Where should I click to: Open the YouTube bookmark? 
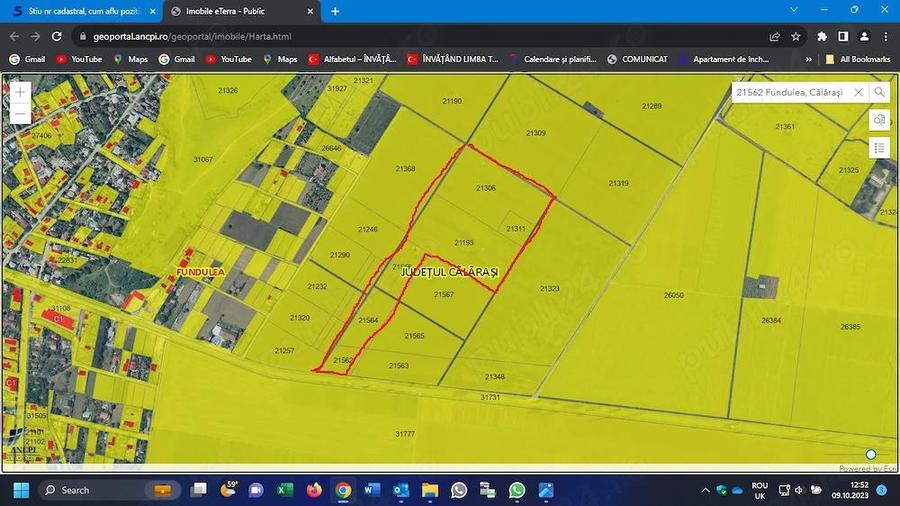pyautogui.click(x=79, y=59)
